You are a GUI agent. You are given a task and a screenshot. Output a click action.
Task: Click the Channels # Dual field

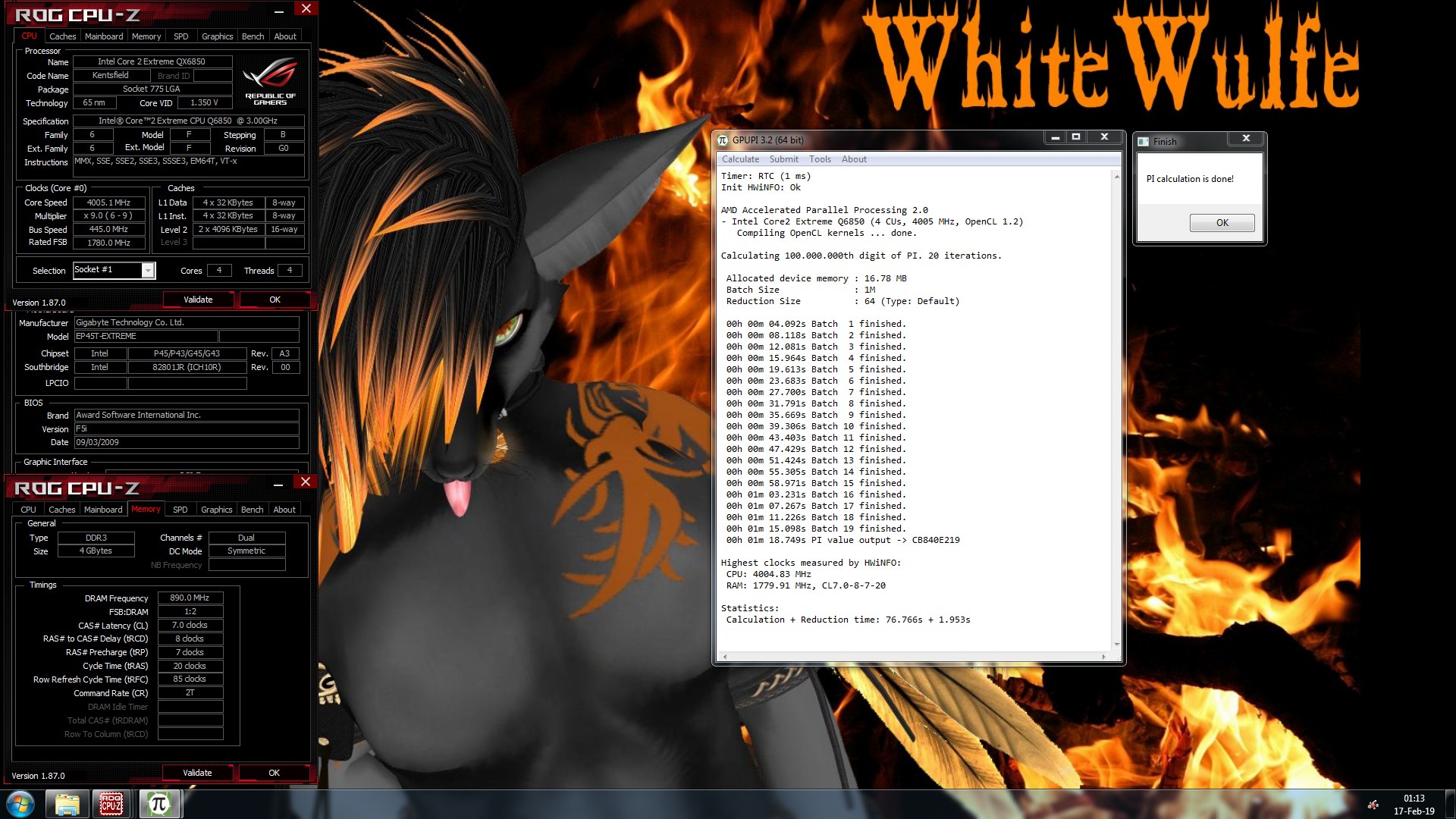[246, 538]
